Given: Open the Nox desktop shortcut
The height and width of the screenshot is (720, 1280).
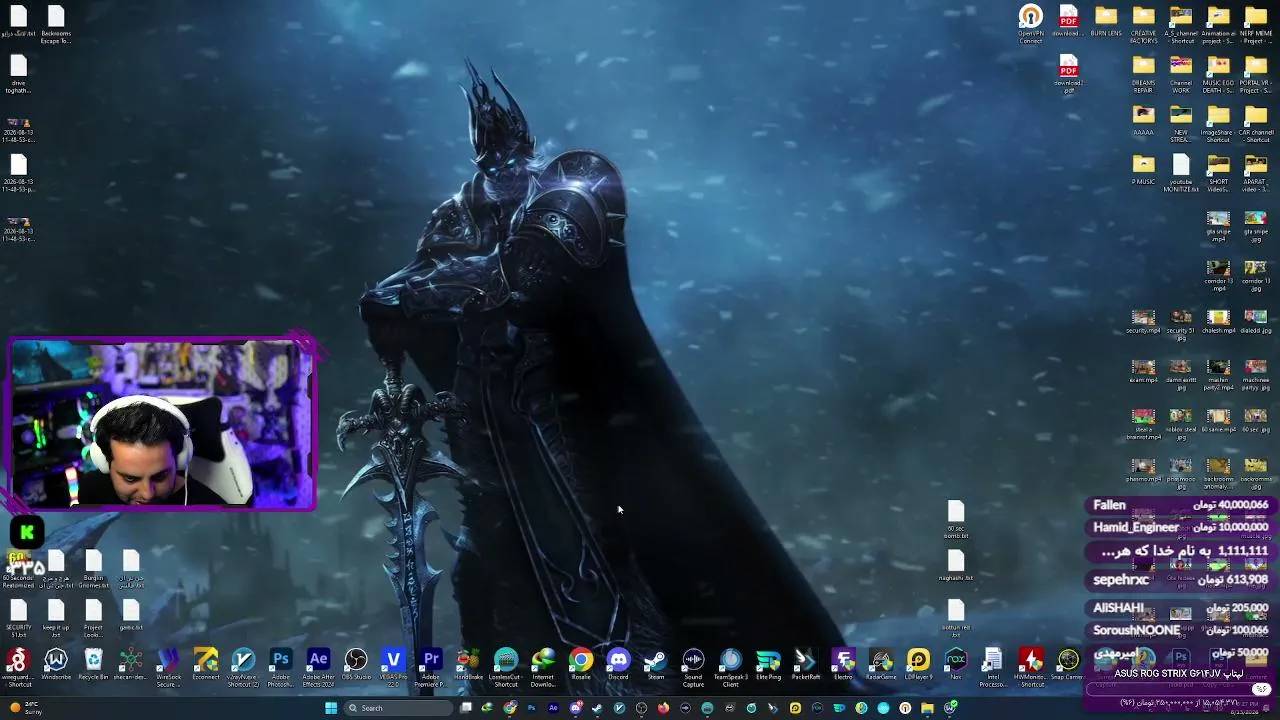Looking at the screenshot, I should [x=956, y=666].
